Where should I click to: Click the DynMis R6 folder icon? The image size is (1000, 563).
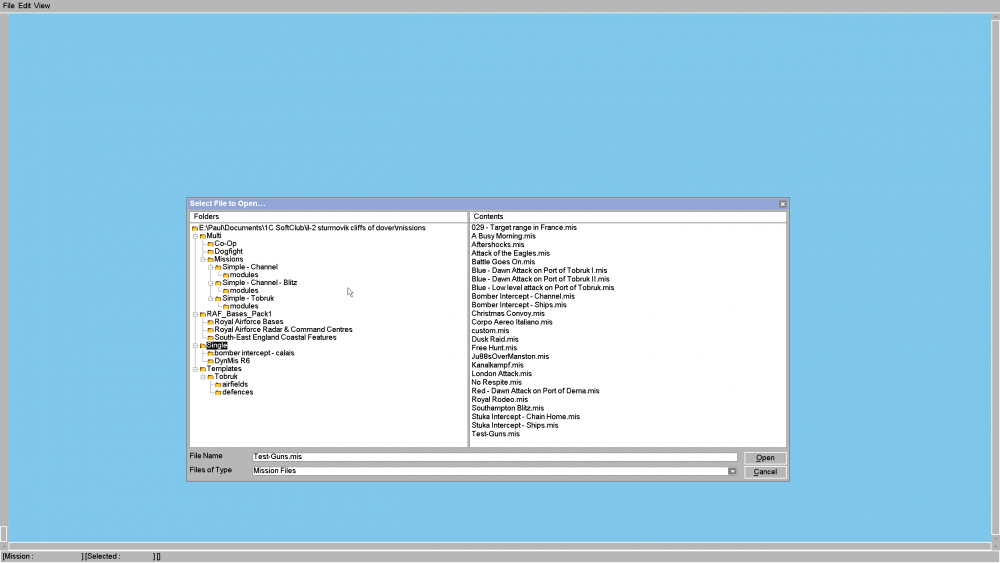210,361
